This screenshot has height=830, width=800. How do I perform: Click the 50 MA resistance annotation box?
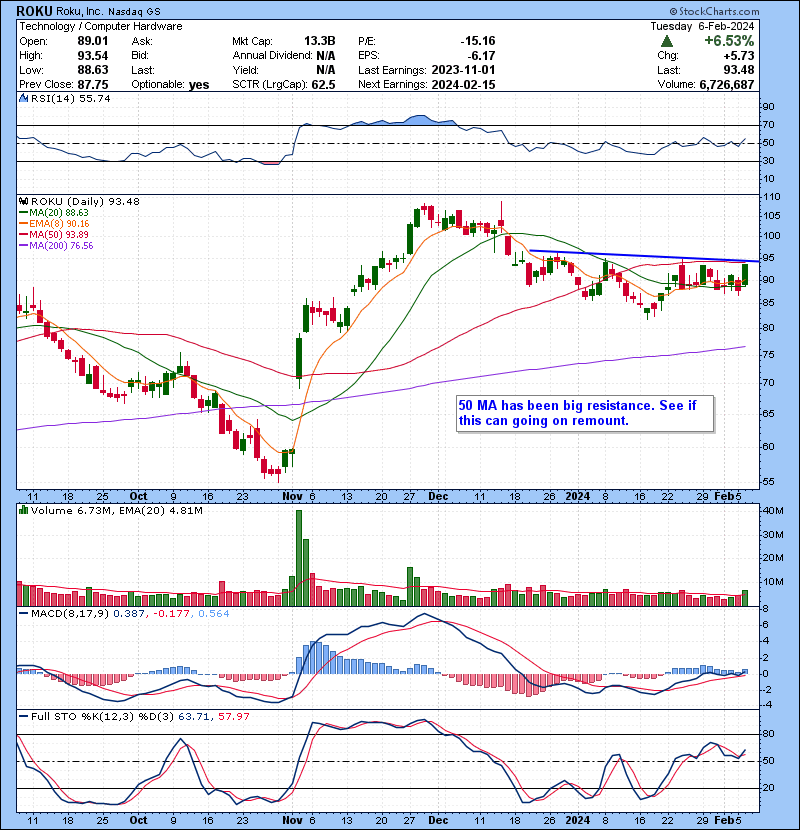585,413
